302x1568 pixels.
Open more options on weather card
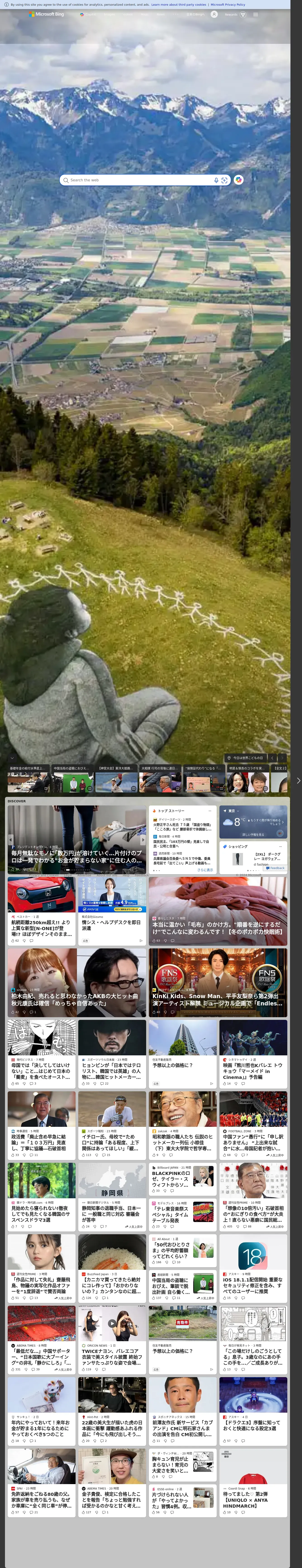coord(281,811)
